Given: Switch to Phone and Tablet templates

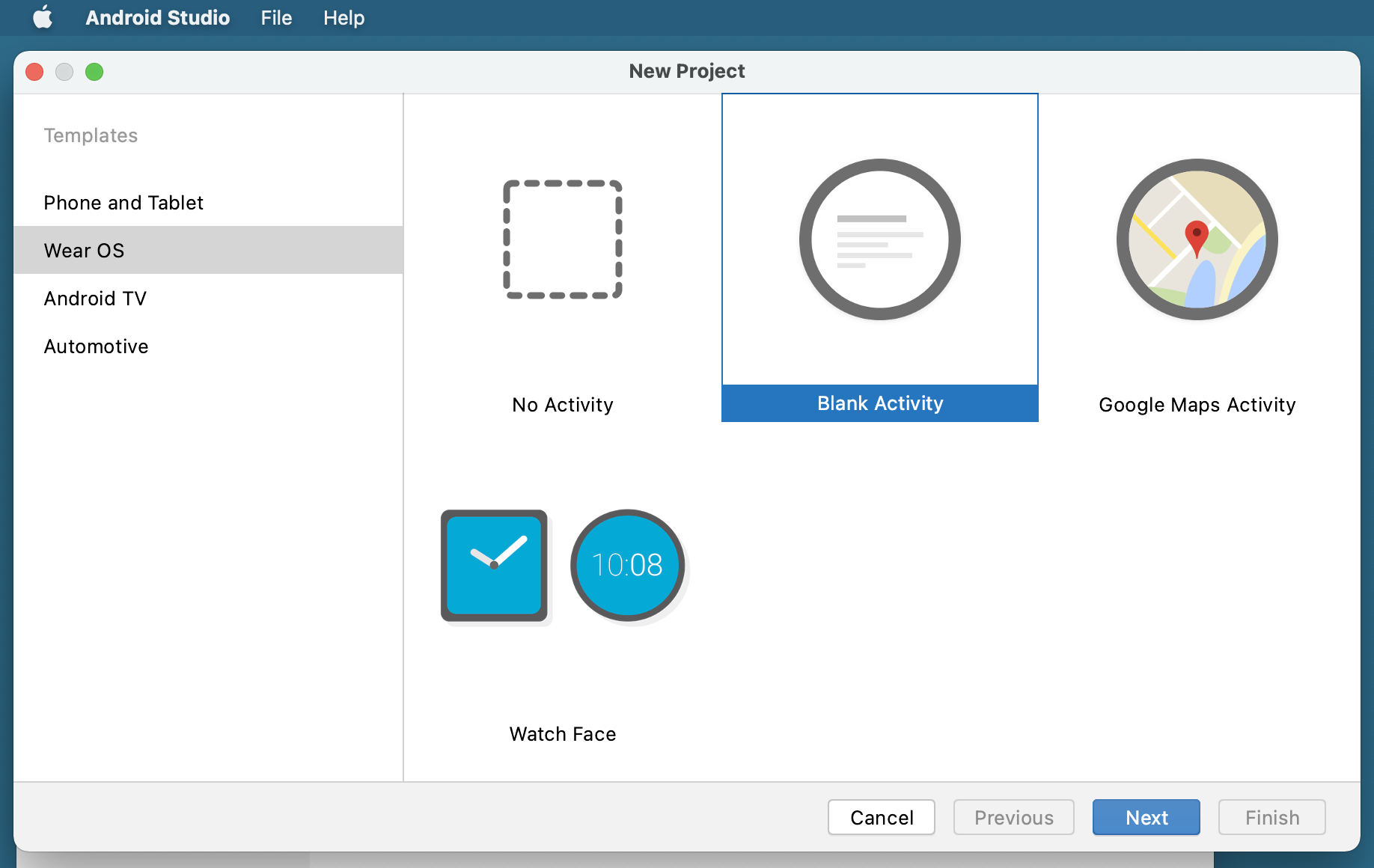Looking at the screenshot, I should [208, 203].
